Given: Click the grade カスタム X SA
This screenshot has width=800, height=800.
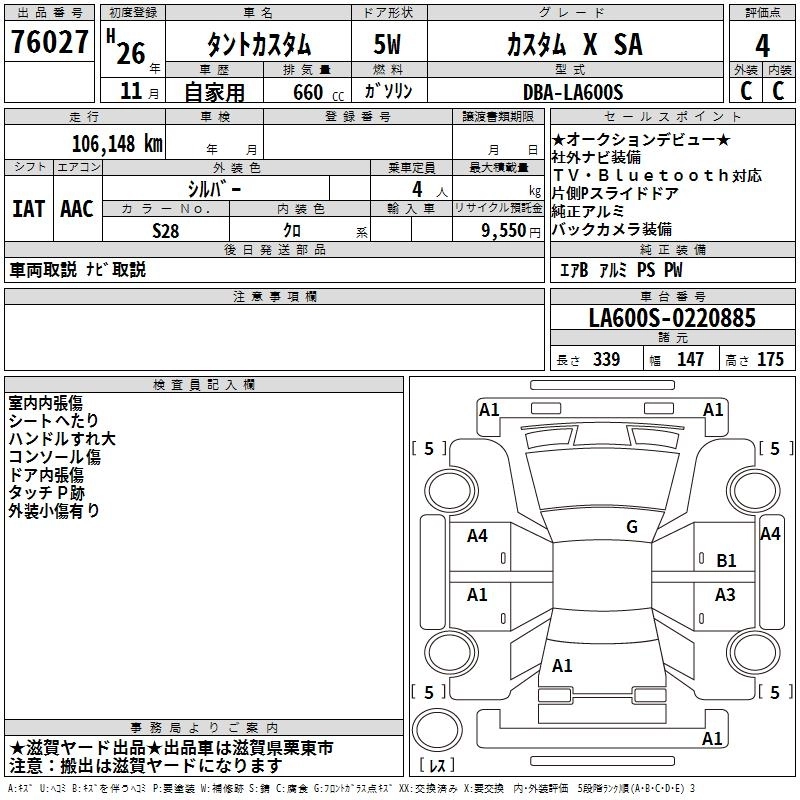Looking at the screenshot, I should click(x=575, y=44).
